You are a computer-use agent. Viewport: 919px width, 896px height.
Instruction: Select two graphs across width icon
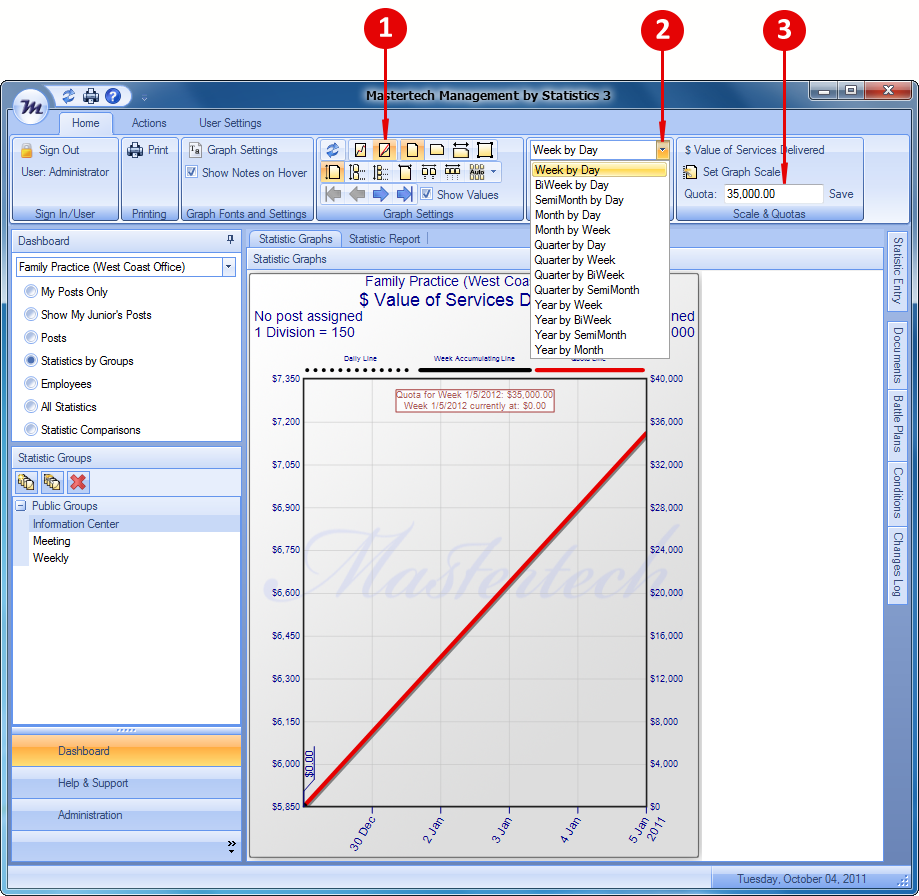coord(428,172)
